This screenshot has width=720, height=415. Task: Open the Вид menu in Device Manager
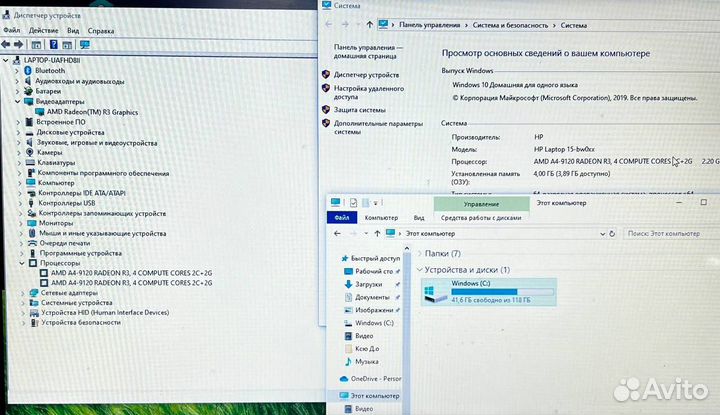(73, 31)
